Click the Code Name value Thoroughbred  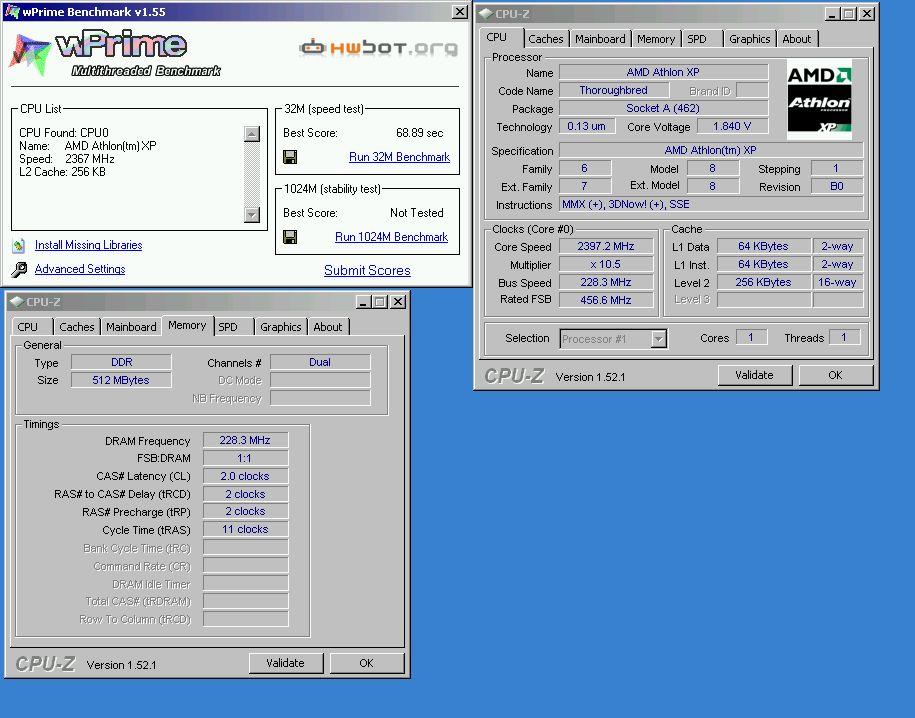tap(614, 90)
